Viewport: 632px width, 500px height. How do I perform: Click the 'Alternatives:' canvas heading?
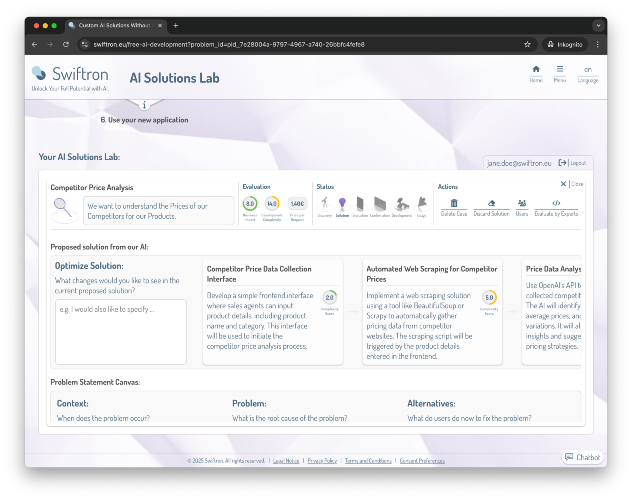coord(431,403)
